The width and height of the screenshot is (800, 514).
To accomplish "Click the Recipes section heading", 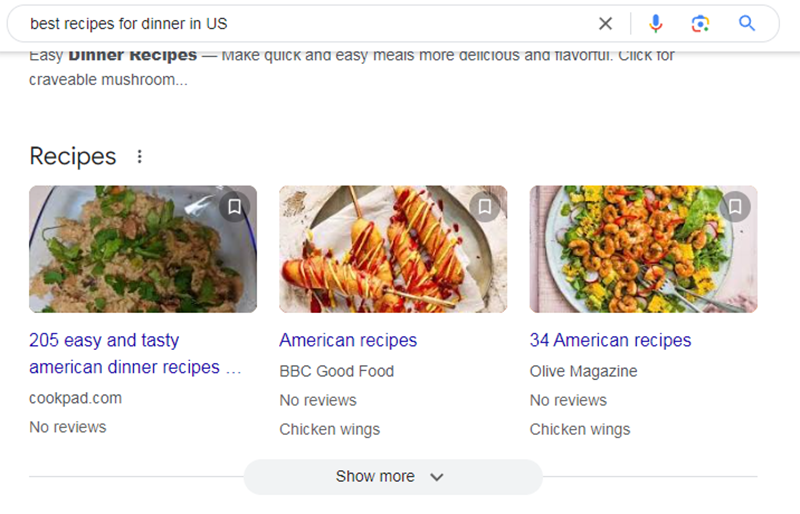I will (x=73, y=156).
